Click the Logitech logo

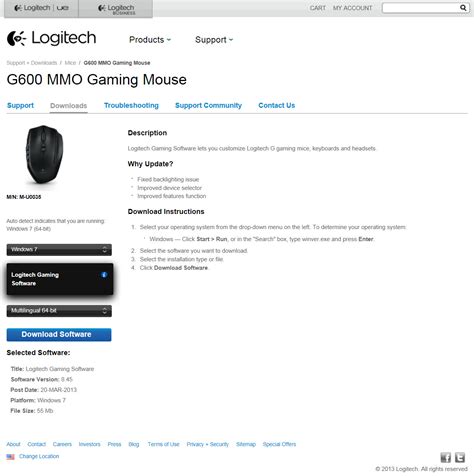pos(52,38)
